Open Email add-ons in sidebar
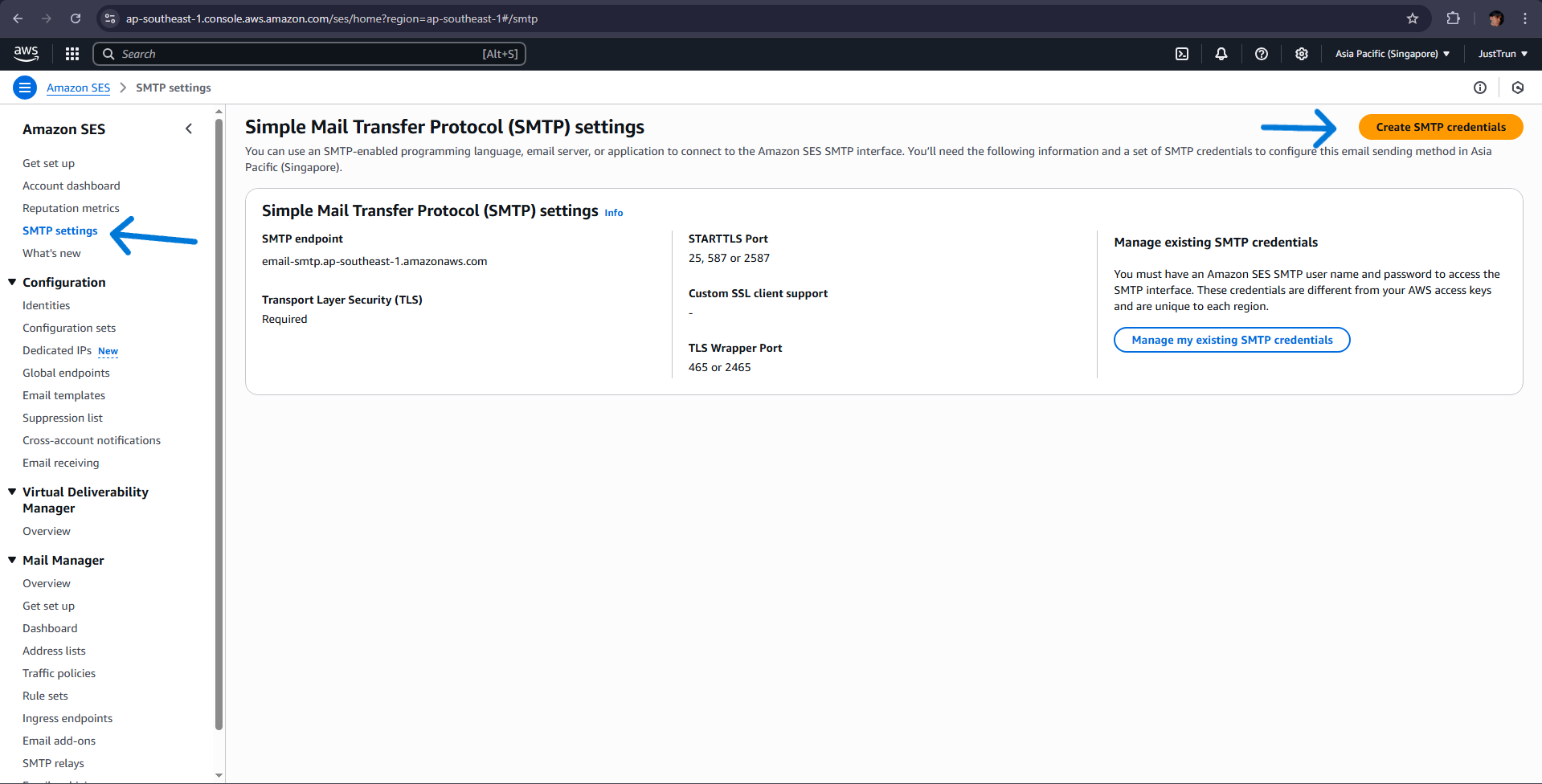This screenshot has width=1542, height=784. 59,741
